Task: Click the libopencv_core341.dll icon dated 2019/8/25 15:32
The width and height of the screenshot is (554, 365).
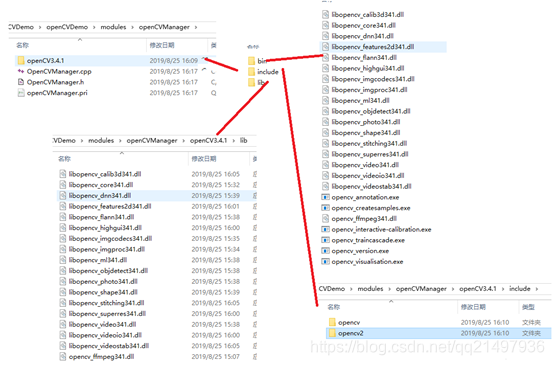Action: [x=63, y=185]
